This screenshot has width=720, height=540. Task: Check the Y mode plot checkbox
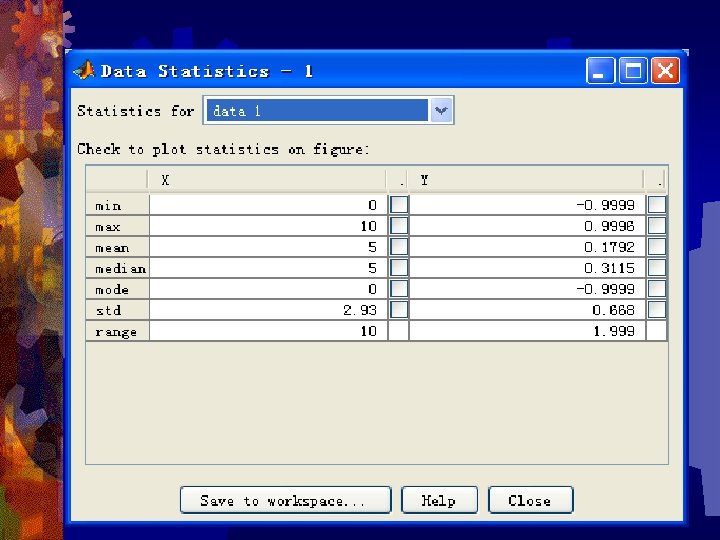coord(657,289)
